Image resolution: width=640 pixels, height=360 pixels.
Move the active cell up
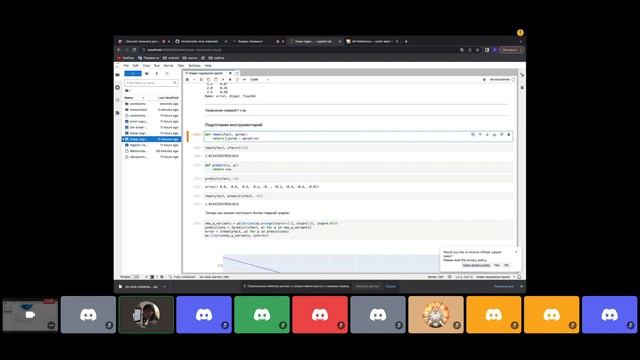(x=480, y=134)
